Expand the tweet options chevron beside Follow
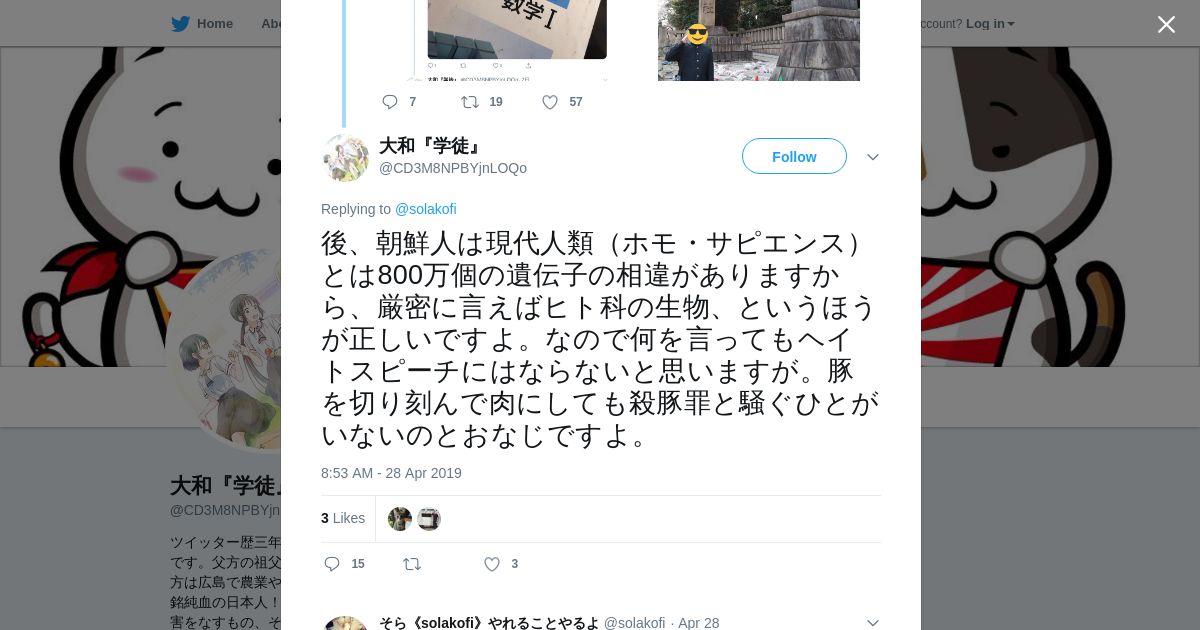Viewport: 1200px width, 630px height. coord(873,157)
